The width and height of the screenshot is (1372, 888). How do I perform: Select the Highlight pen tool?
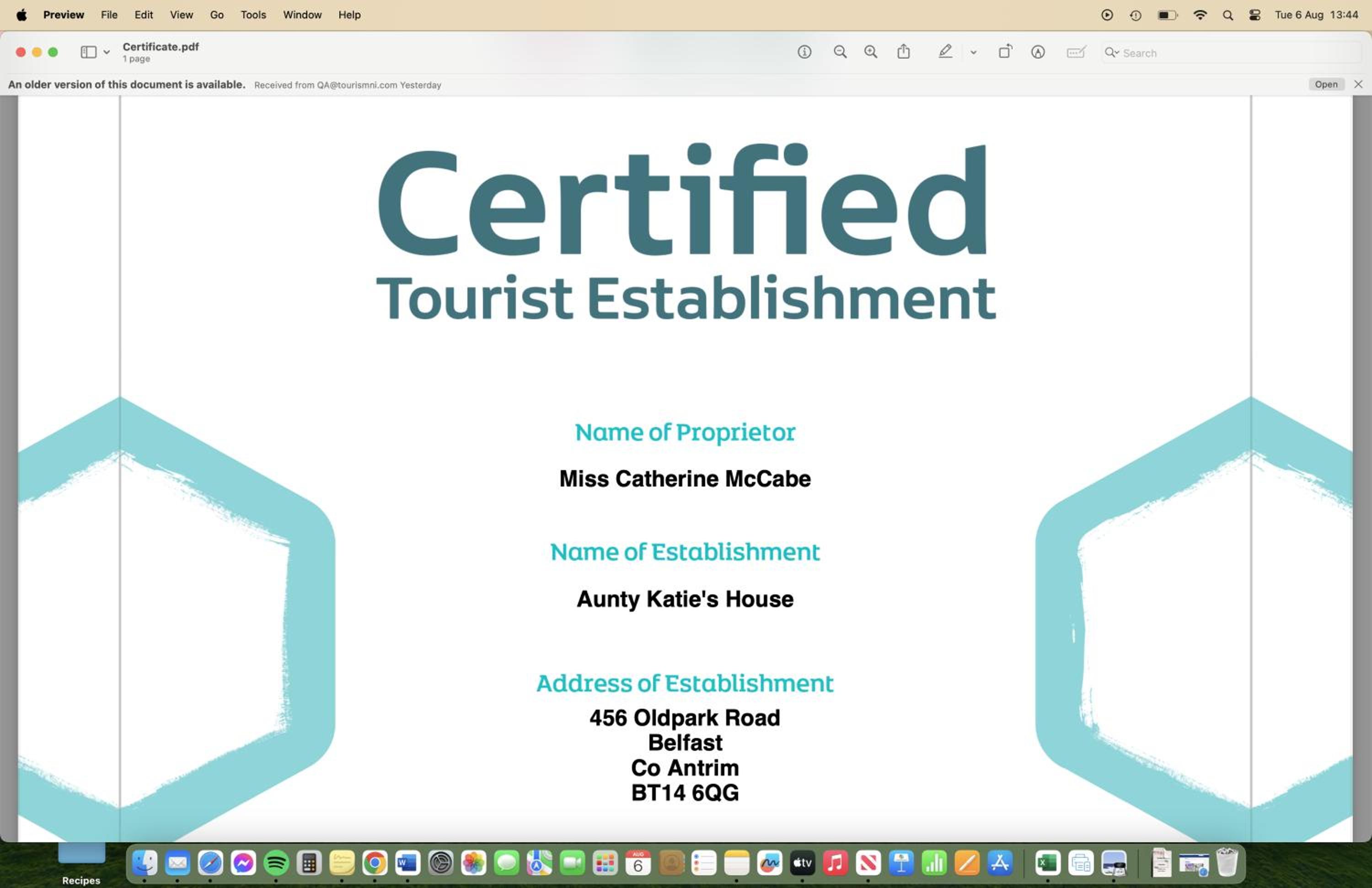click(x=945, y=52)
